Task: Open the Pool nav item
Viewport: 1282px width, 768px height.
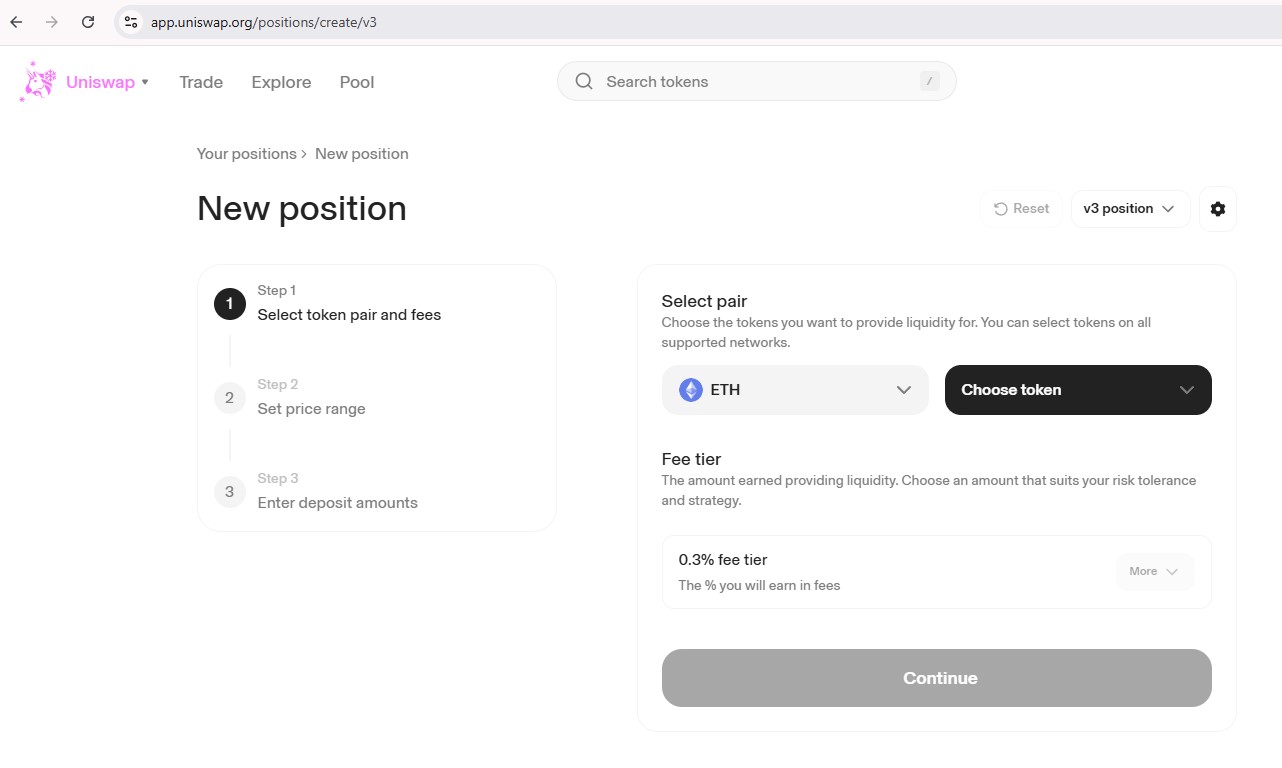Action: pyautogui.click(x=356, y=82)
